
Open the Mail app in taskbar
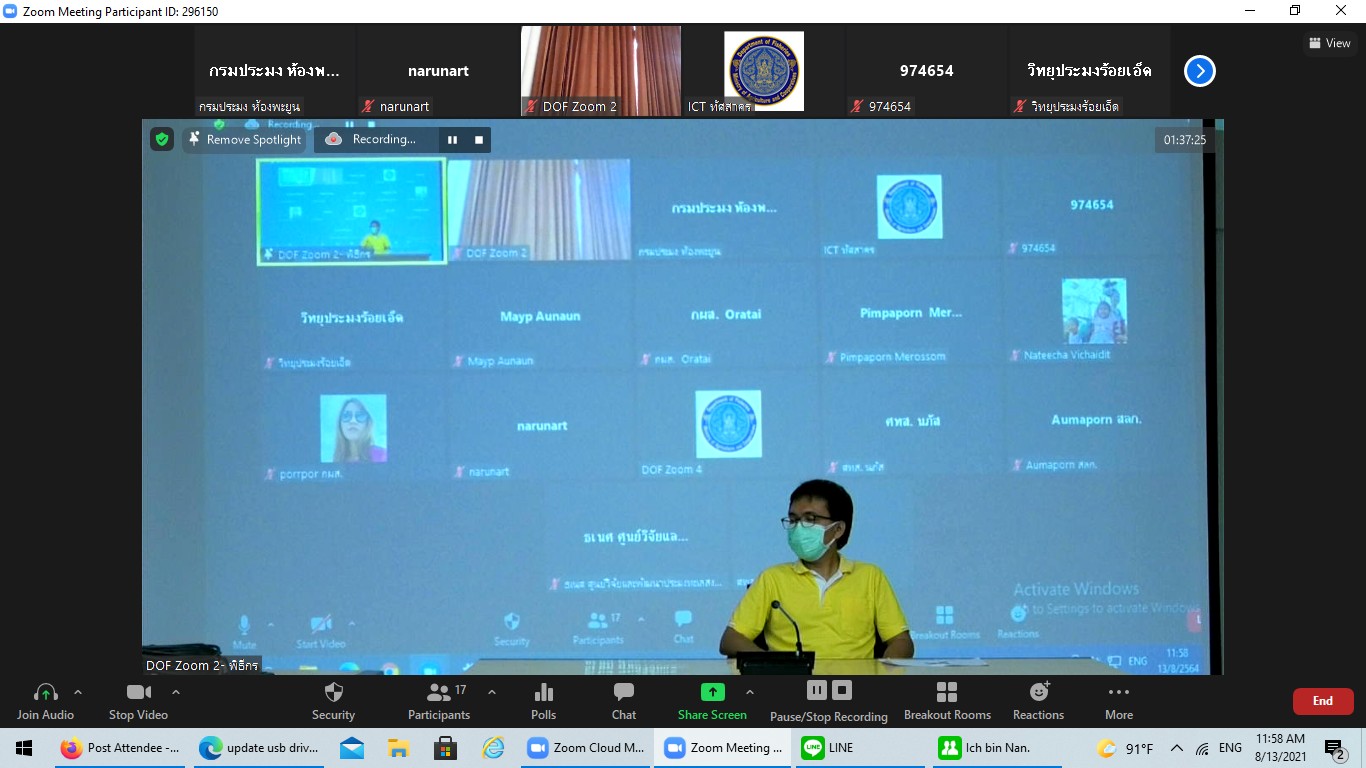pyautogui.click(x=351, y=748)
